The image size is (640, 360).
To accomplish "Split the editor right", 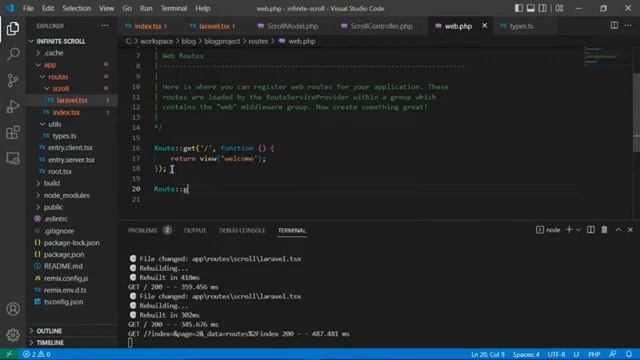I will click(x=614, y=26).
